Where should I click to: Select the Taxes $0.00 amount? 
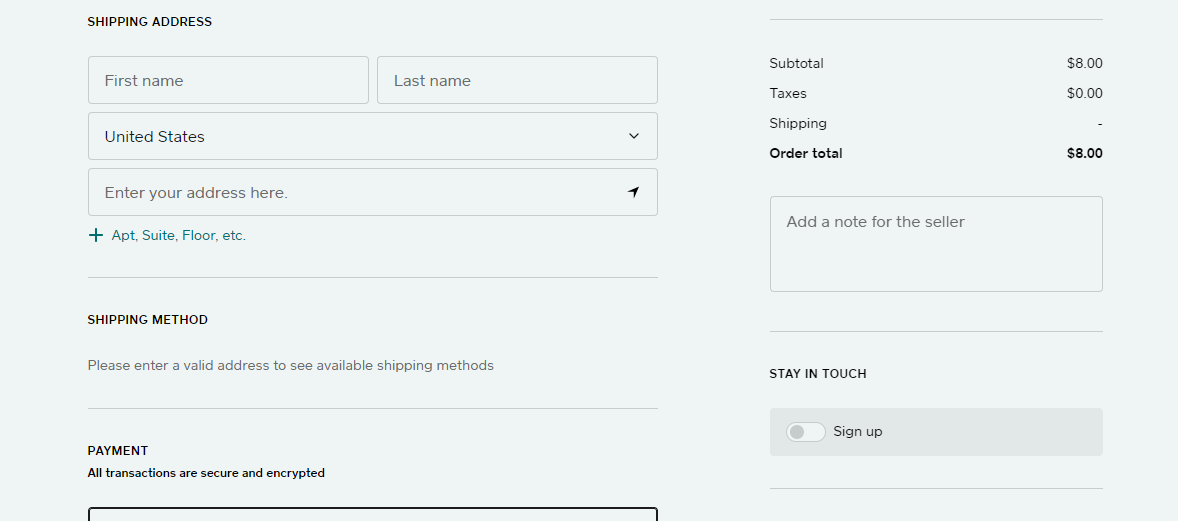1085,93
